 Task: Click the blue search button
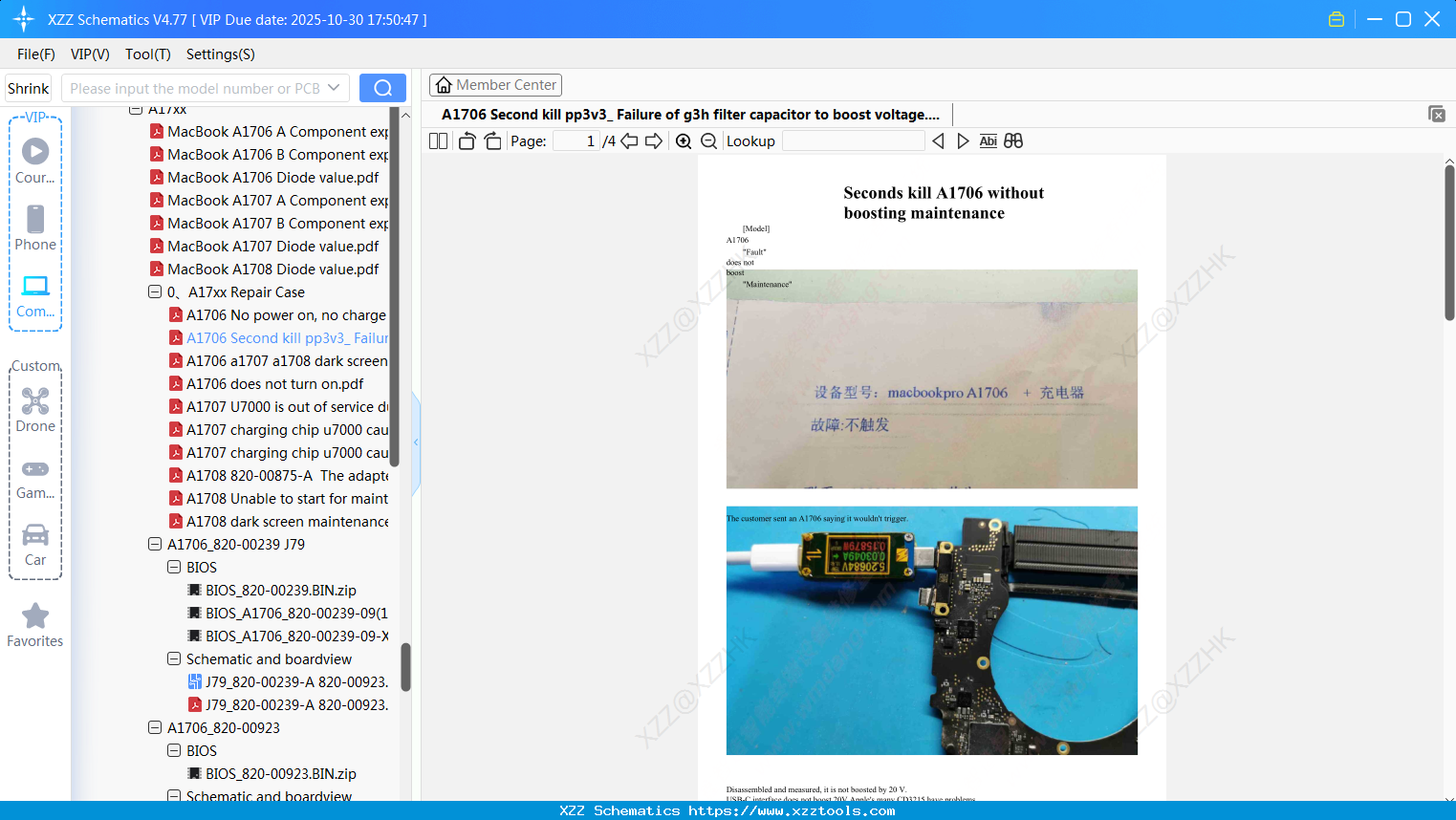382,88
